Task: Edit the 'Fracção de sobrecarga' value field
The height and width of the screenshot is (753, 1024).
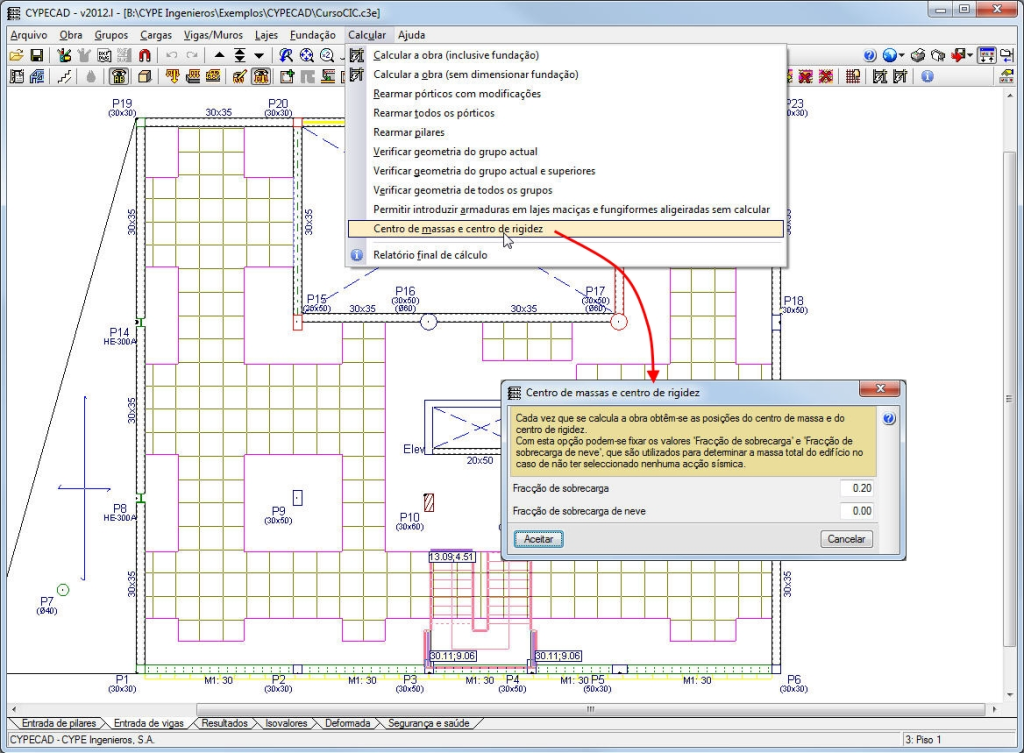Action: [x=857, y=489]
